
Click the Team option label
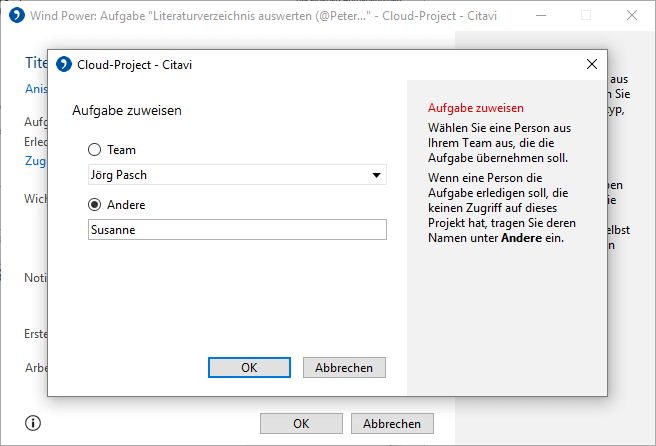pos(121,150)
